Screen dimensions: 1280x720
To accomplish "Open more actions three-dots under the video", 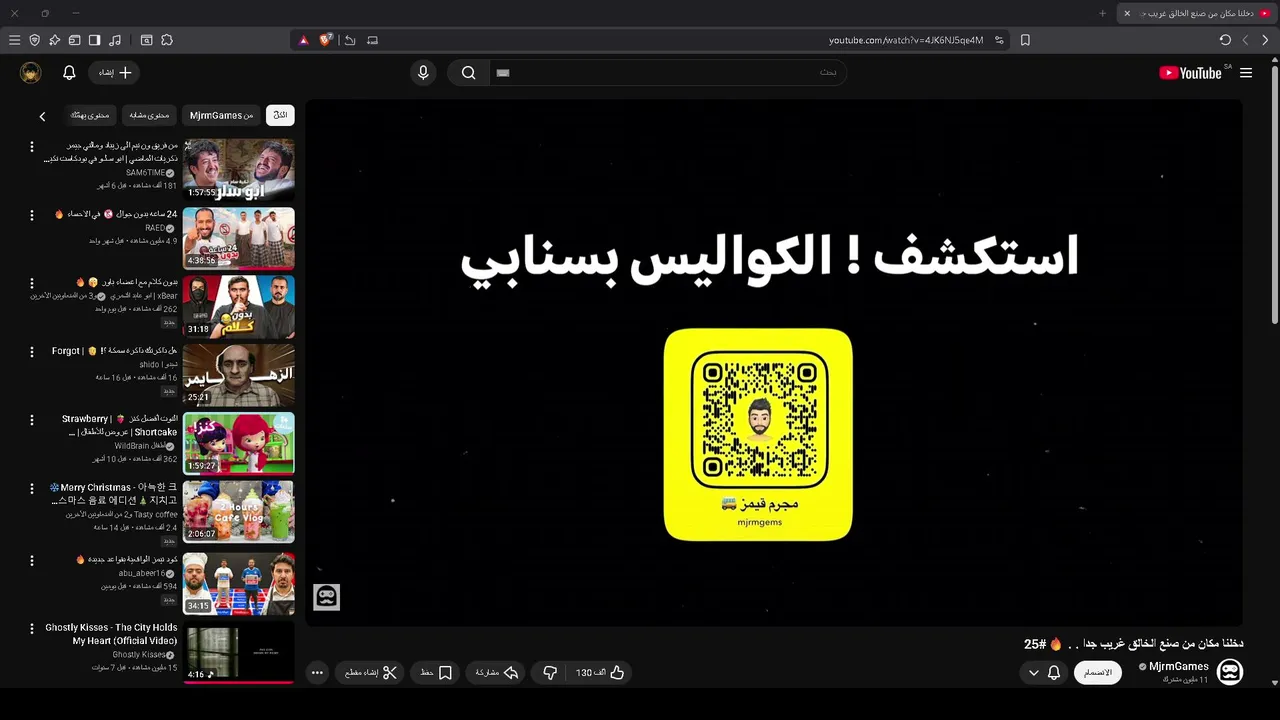I will tap(317, 673).
